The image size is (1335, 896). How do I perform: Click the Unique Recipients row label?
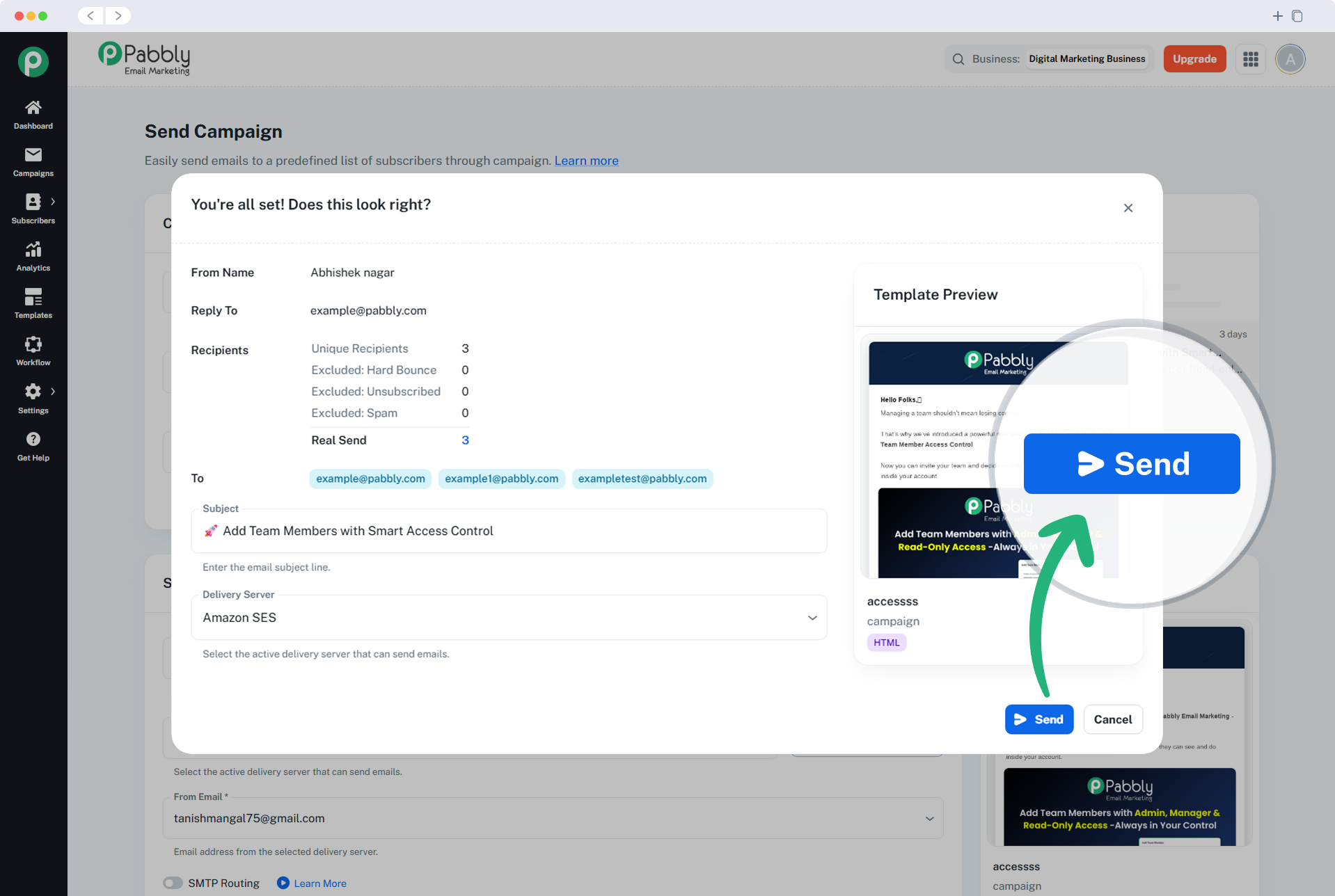click(x=360, y=349)
